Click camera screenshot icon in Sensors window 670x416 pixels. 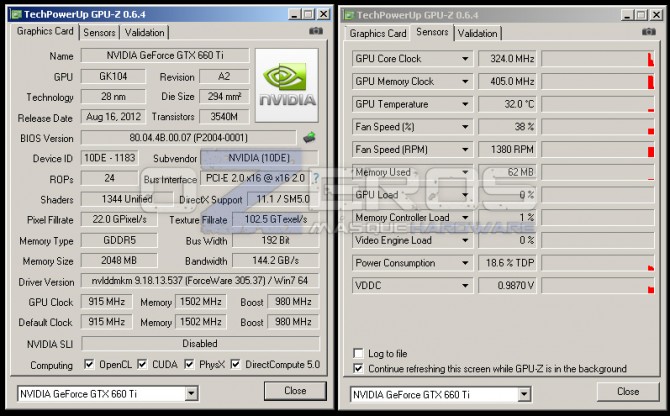click(x=648, y=32)
